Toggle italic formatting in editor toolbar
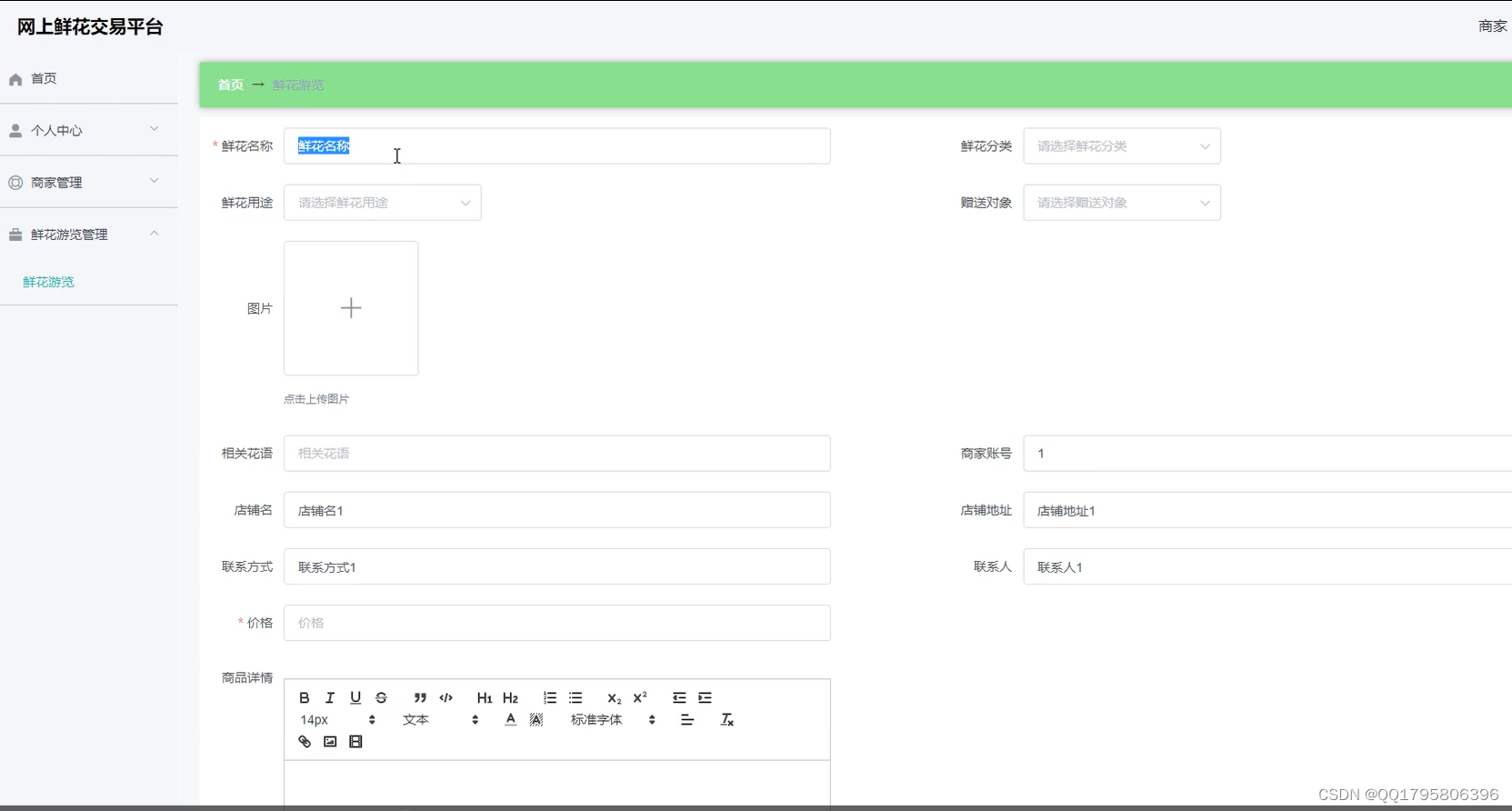This screenshot has width=1512, height=811. tap(330, 697)
